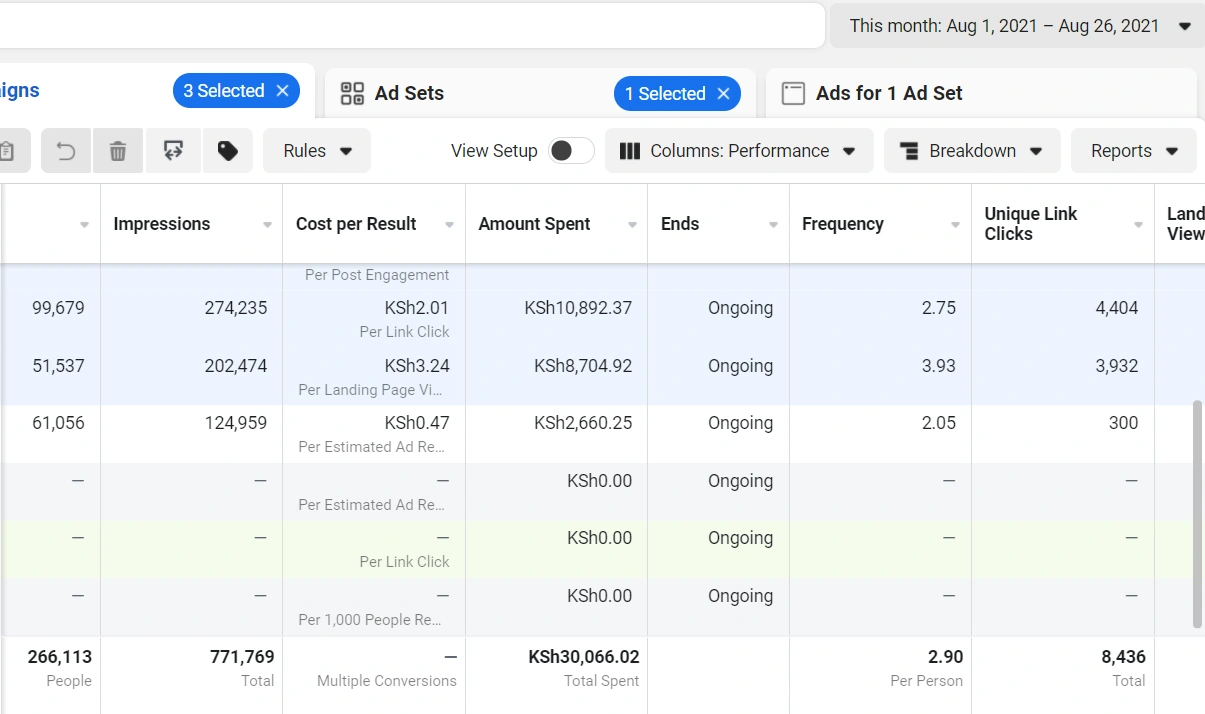Image resolution: width=1205 pixels, height=714 pixels.
Task: Click the KSh10,892.37 amount cell
Action: [x=578, y=308]
